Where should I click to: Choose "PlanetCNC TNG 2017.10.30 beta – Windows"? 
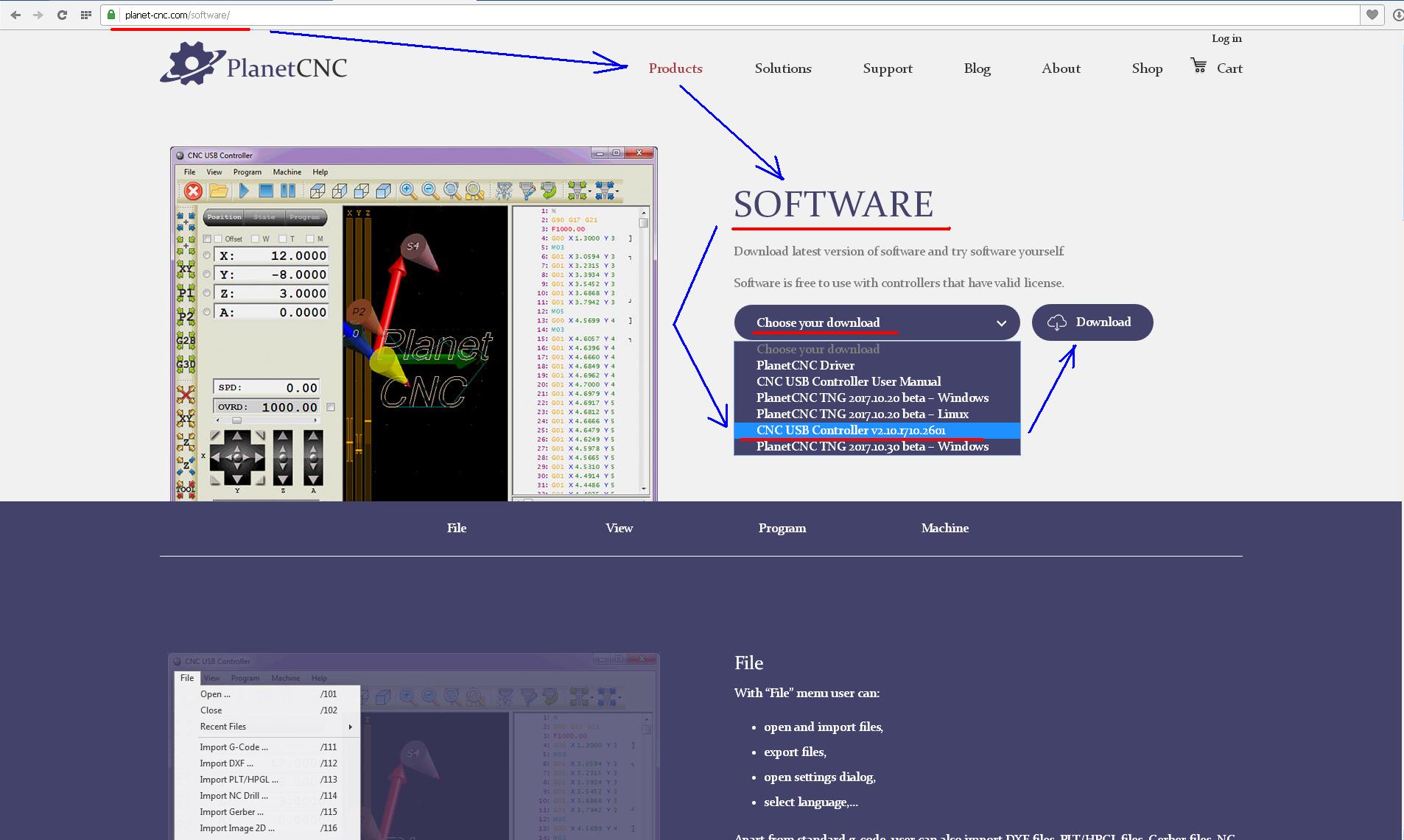pos(877,446)
